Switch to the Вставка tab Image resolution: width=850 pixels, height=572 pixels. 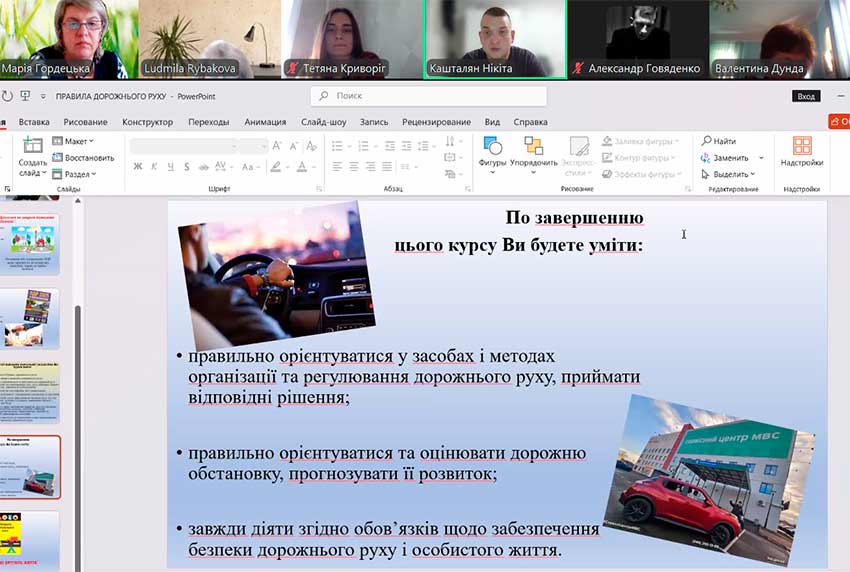(34, 122)
